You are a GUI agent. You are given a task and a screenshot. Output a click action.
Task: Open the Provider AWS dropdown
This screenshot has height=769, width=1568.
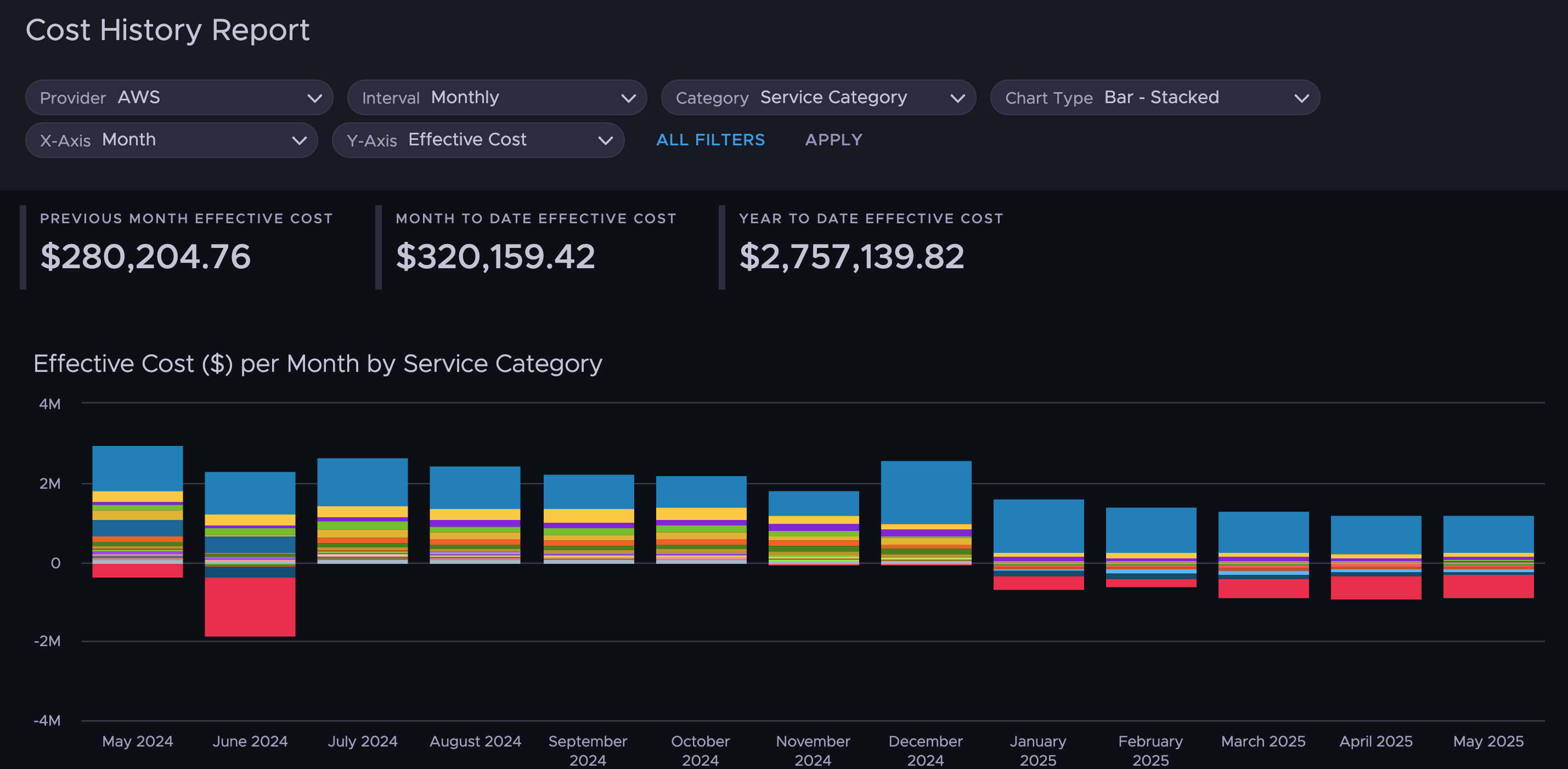click(x=178, y=97)
